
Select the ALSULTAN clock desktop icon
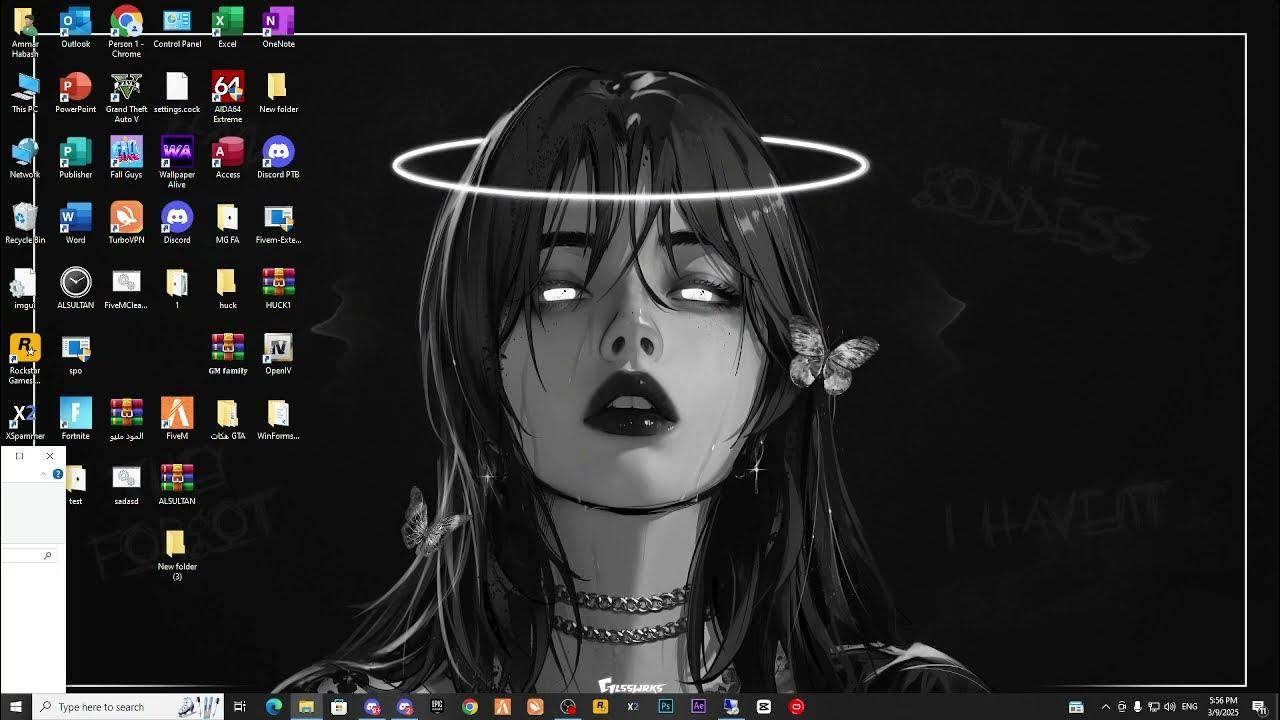[x=76, y=289]
